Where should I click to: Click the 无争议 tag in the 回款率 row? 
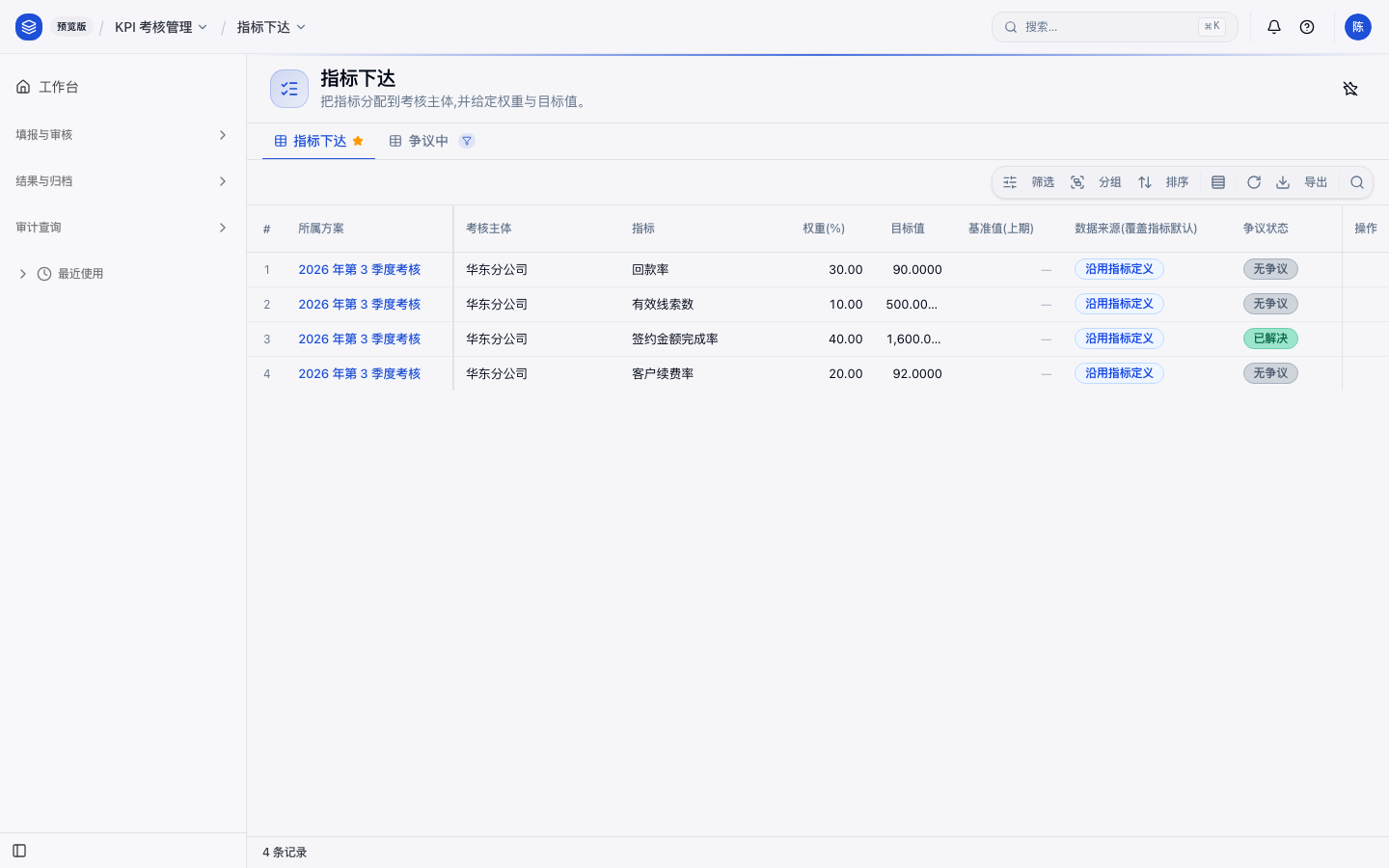pyautogui.click(x=1270, y=269)
